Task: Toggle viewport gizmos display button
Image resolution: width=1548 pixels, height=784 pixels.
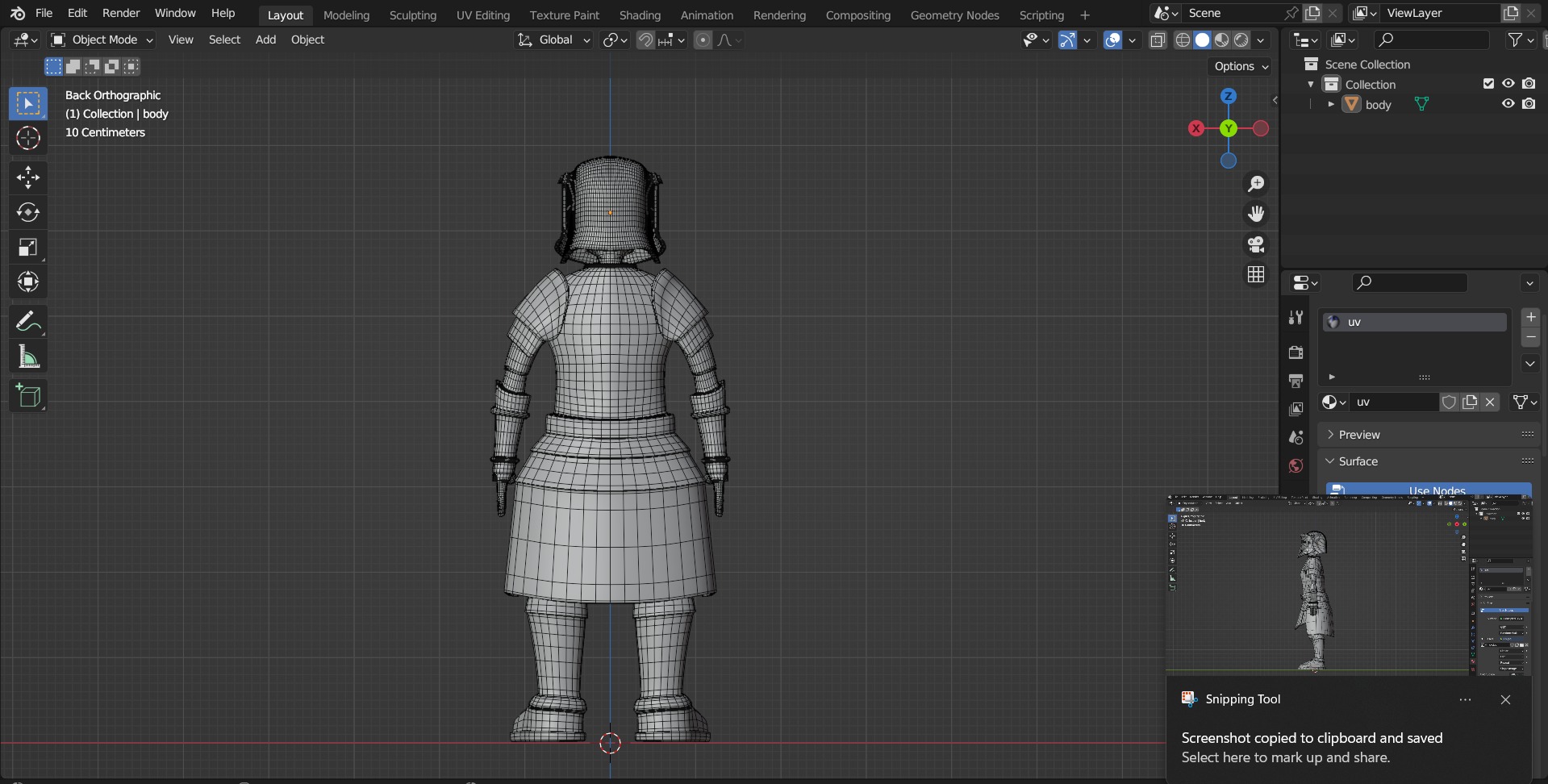Action: 1067,40
